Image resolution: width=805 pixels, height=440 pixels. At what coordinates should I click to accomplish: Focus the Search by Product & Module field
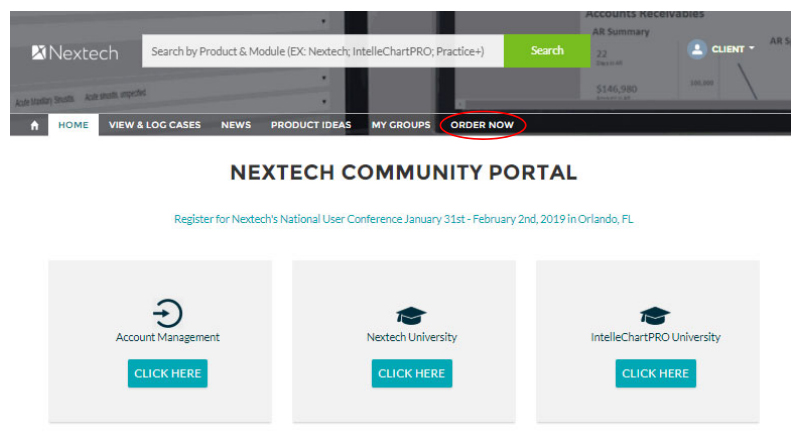322,51
